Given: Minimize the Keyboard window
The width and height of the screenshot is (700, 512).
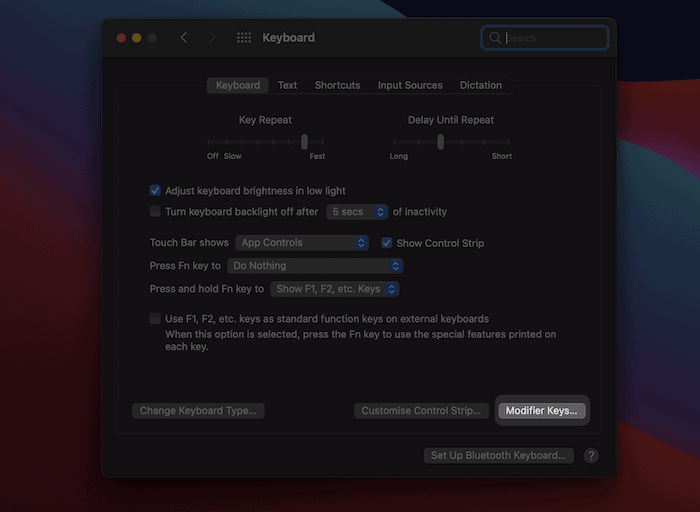Looking at the screenshot, I should [x=137, y=38].
